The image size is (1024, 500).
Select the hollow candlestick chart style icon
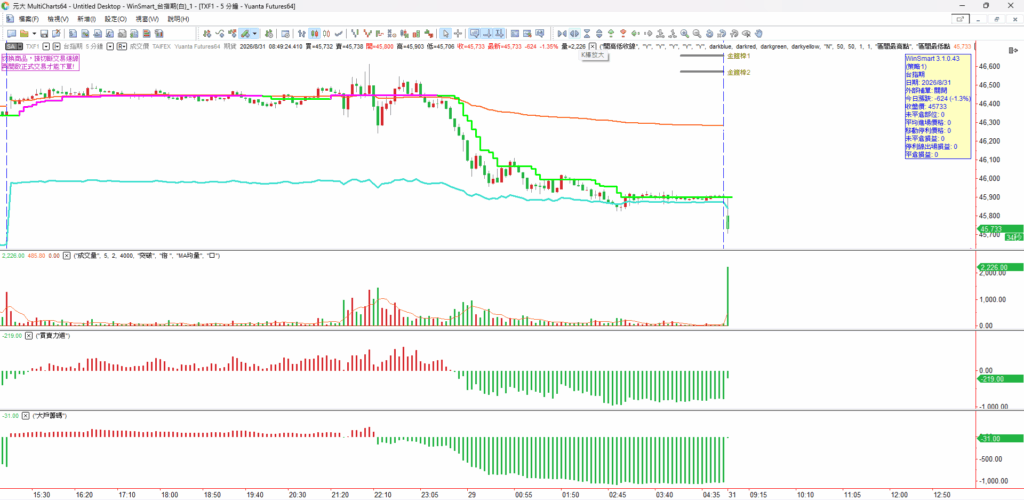click(327, 33)
